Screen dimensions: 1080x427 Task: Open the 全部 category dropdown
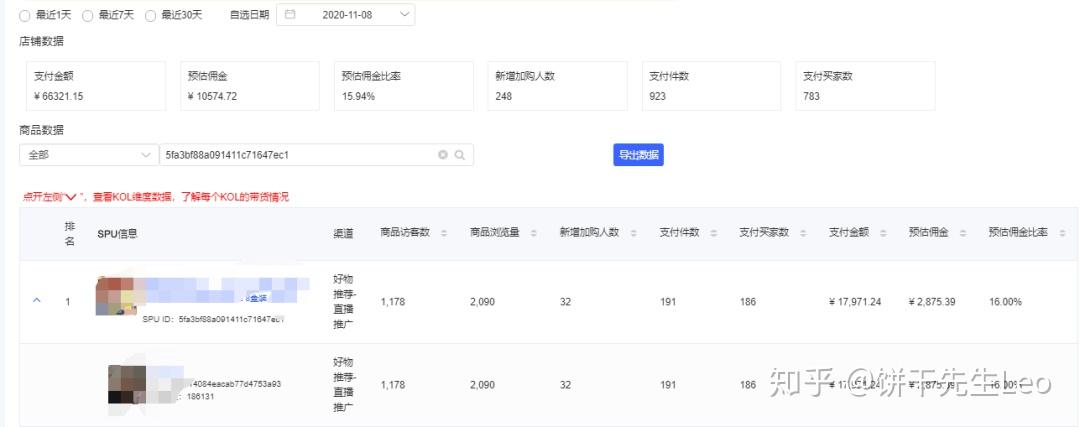tap(89, 155)
